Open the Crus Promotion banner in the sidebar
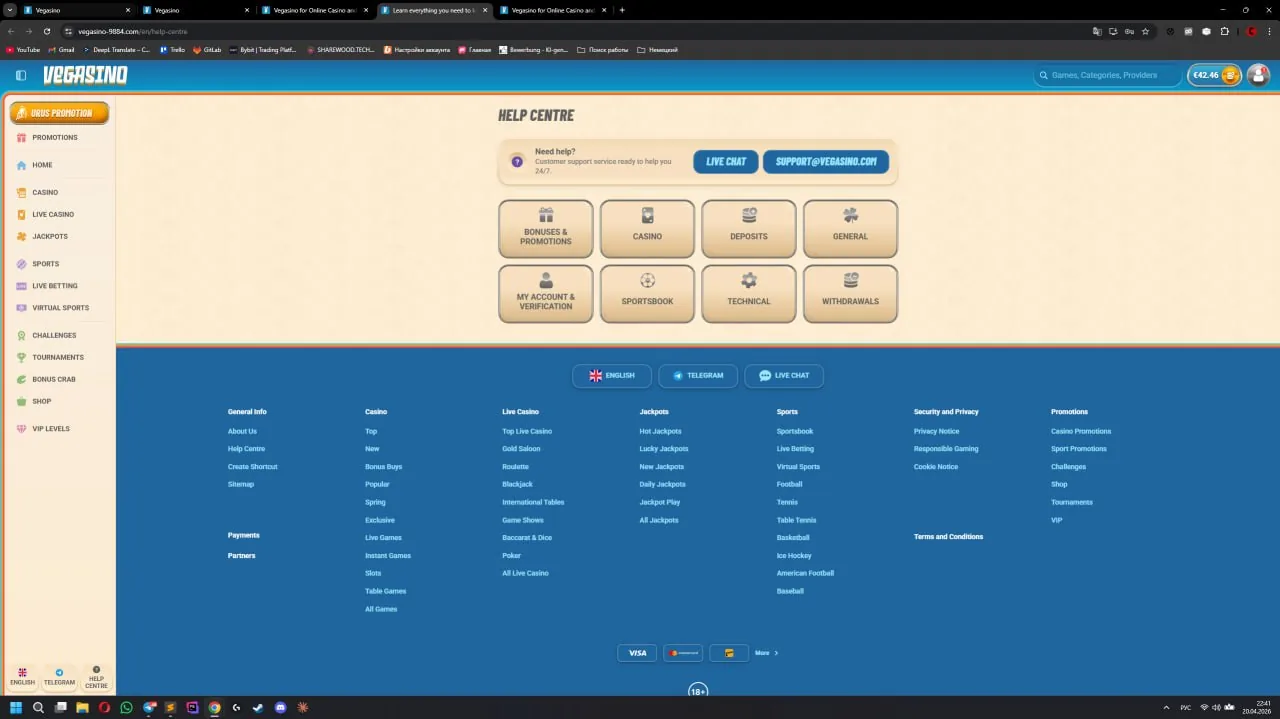This screenshot has height=719, width=1280. click(60, 113)
